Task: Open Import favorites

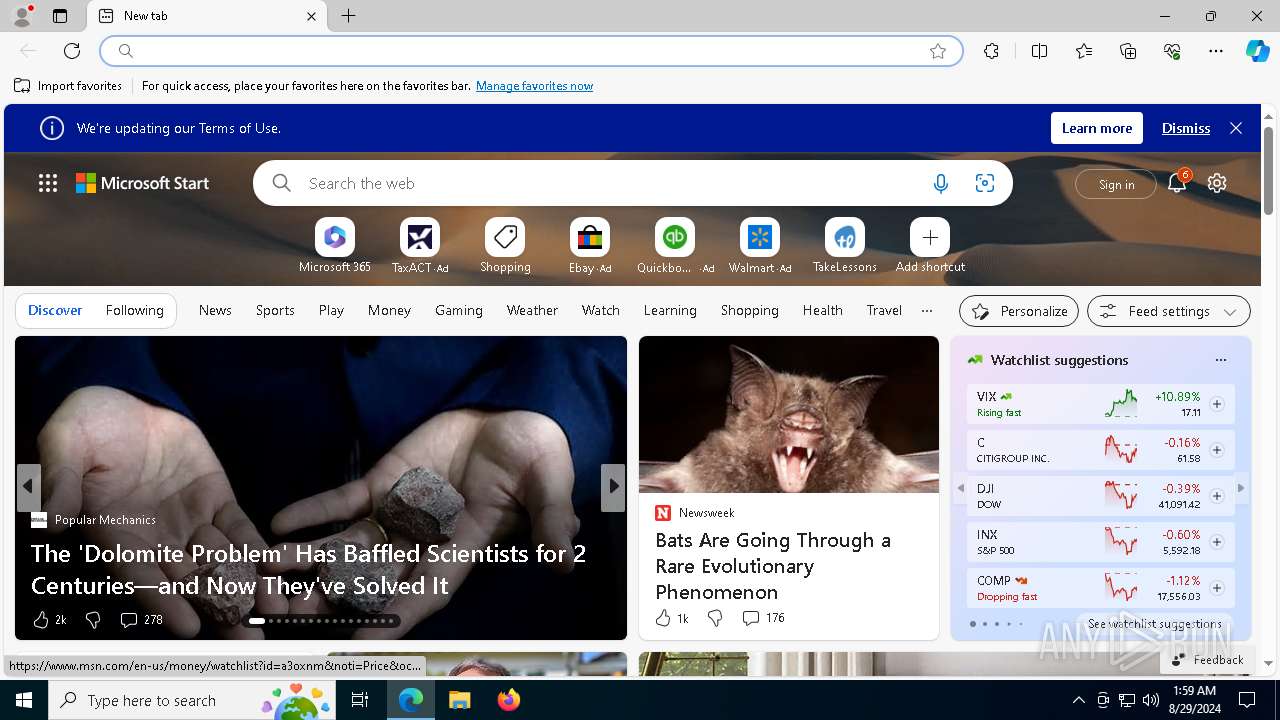Action: click(x=68, y=86)
